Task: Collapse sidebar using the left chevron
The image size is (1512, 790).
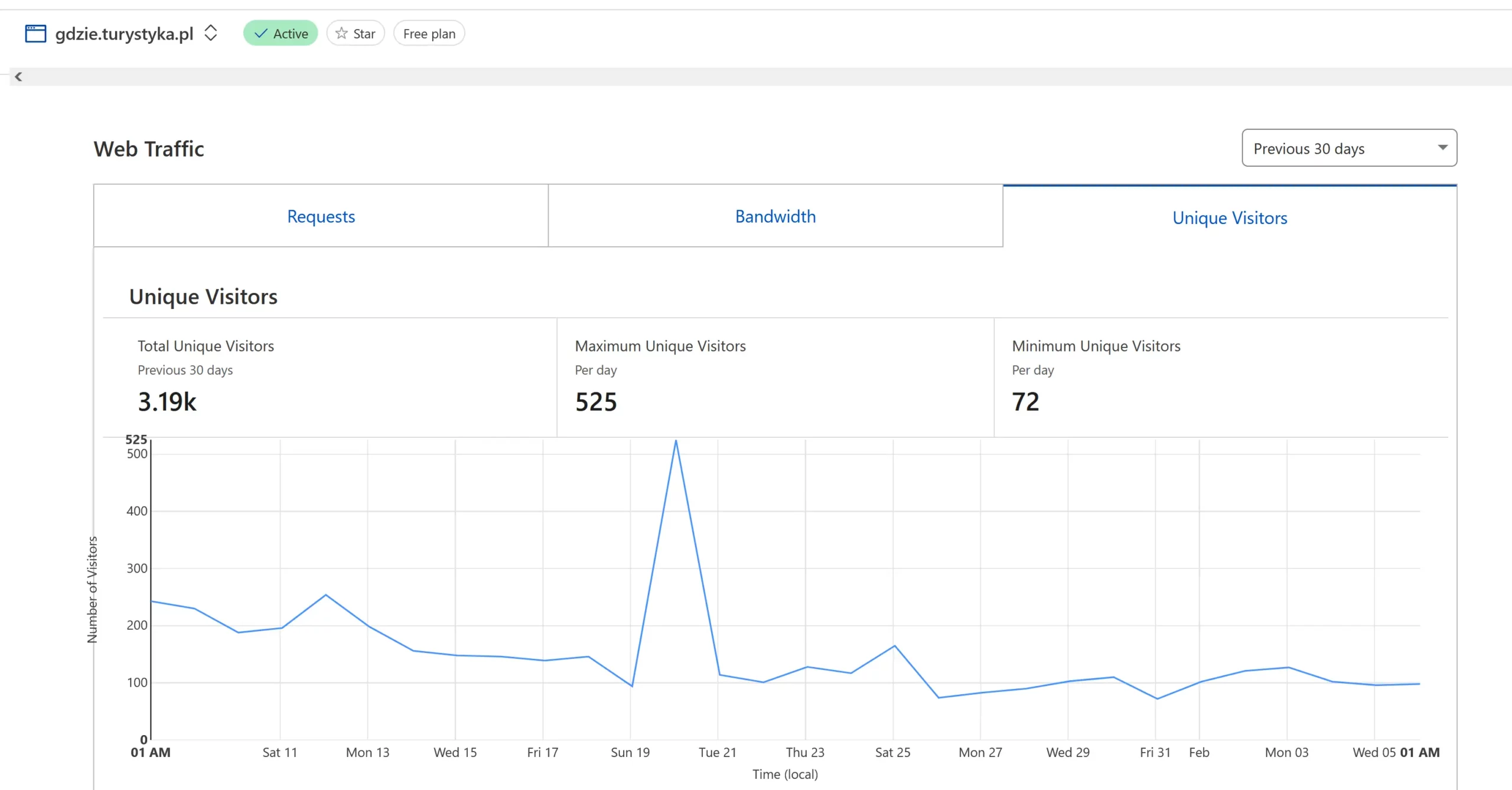Action: (x=18, y=76)
